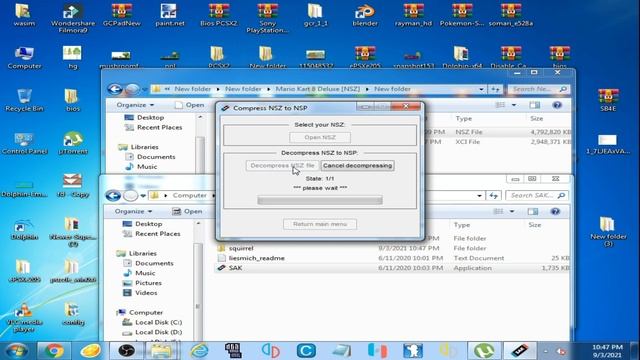Open the view options dropdown in the Mario Kart window

pos(514,105)
